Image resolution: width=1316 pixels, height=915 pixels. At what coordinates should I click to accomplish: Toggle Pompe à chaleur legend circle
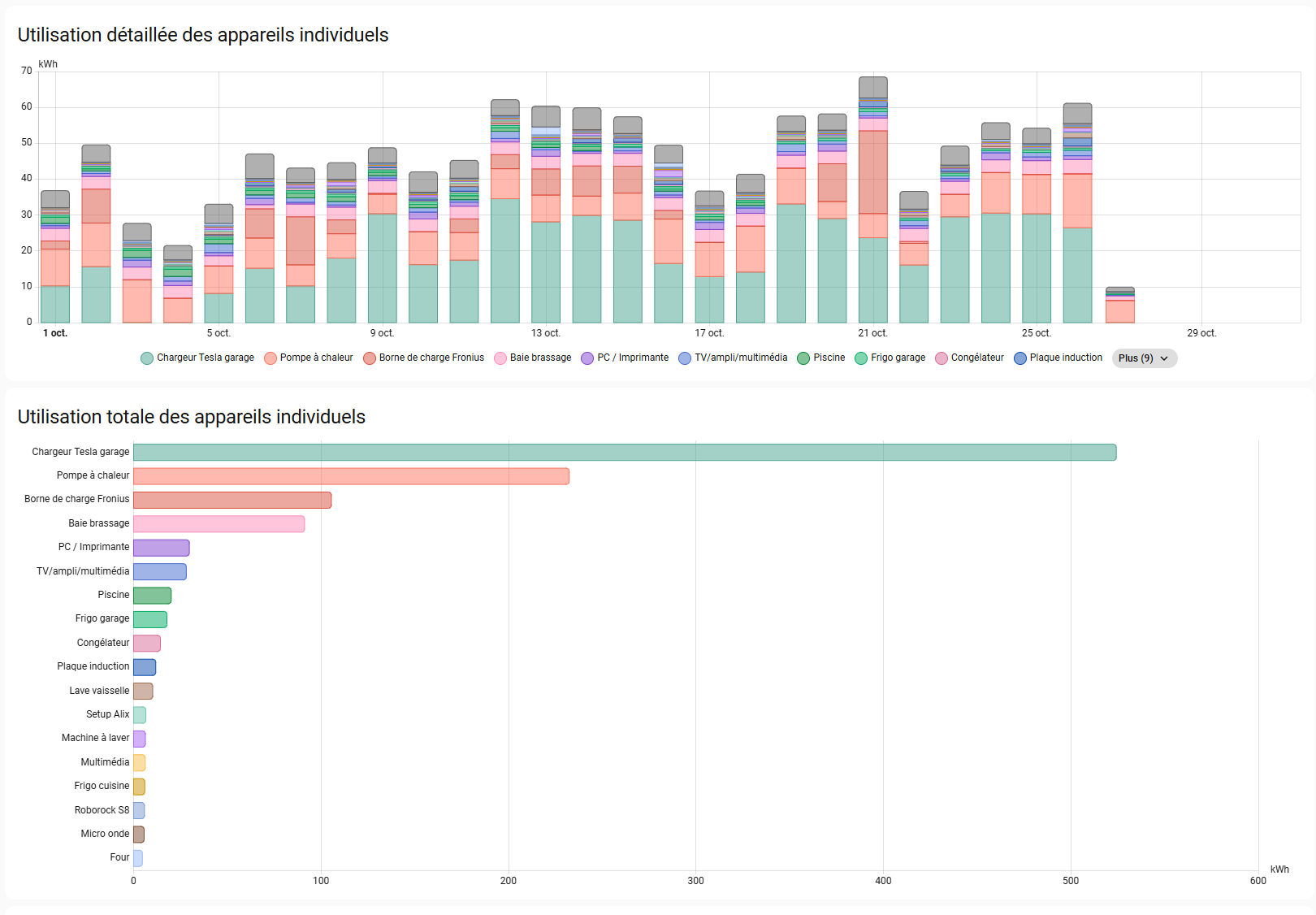(271, 358)
